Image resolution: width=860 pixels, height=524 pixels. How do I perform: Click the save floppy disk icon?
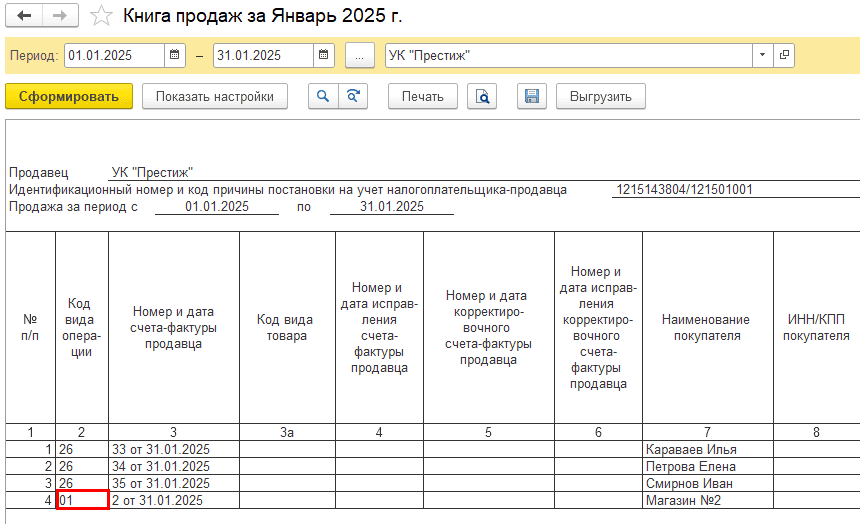[x=532, y=96]
